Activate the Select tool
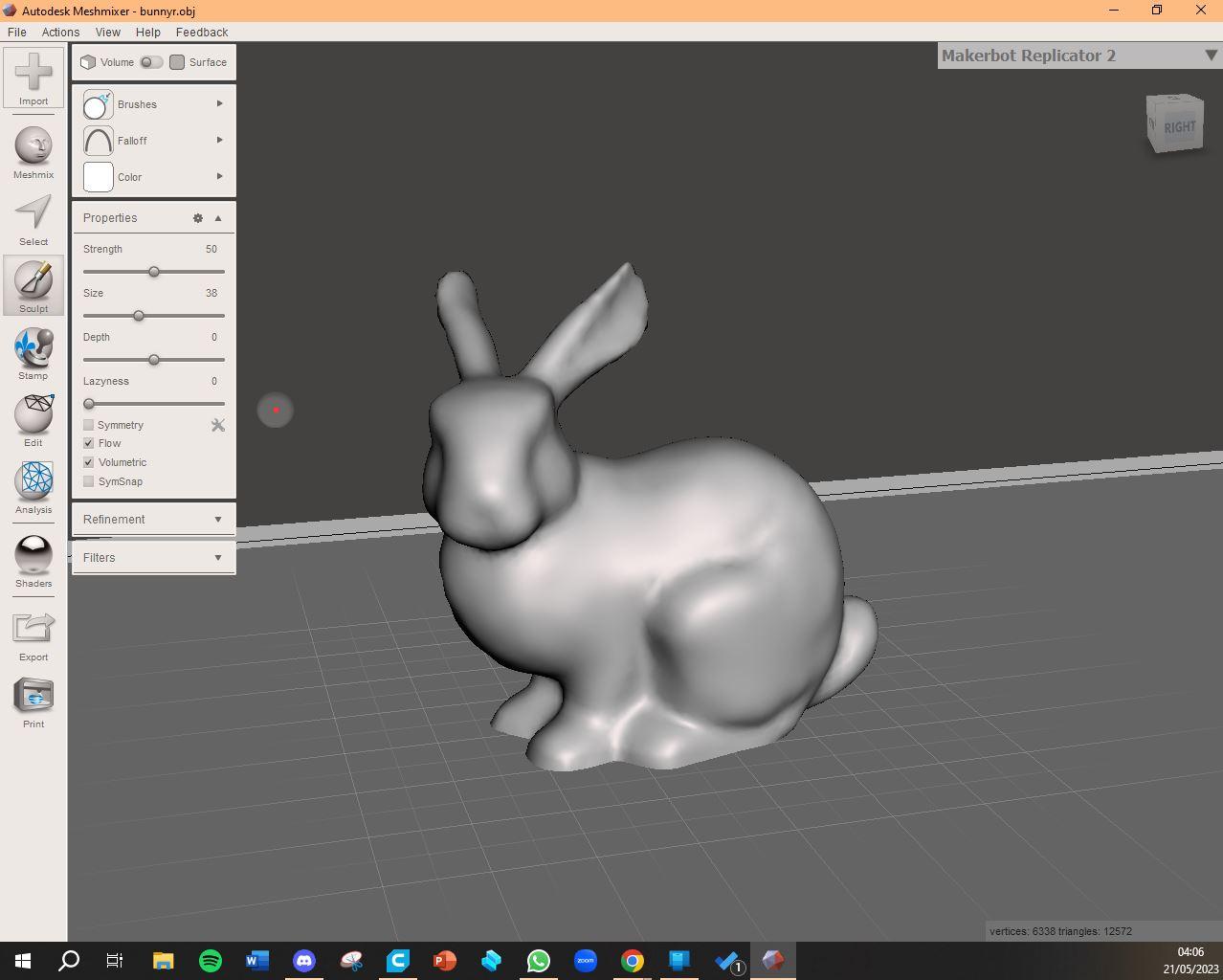Image resolution: width=1223 pixels, height=980 pixels. (33, 220)
